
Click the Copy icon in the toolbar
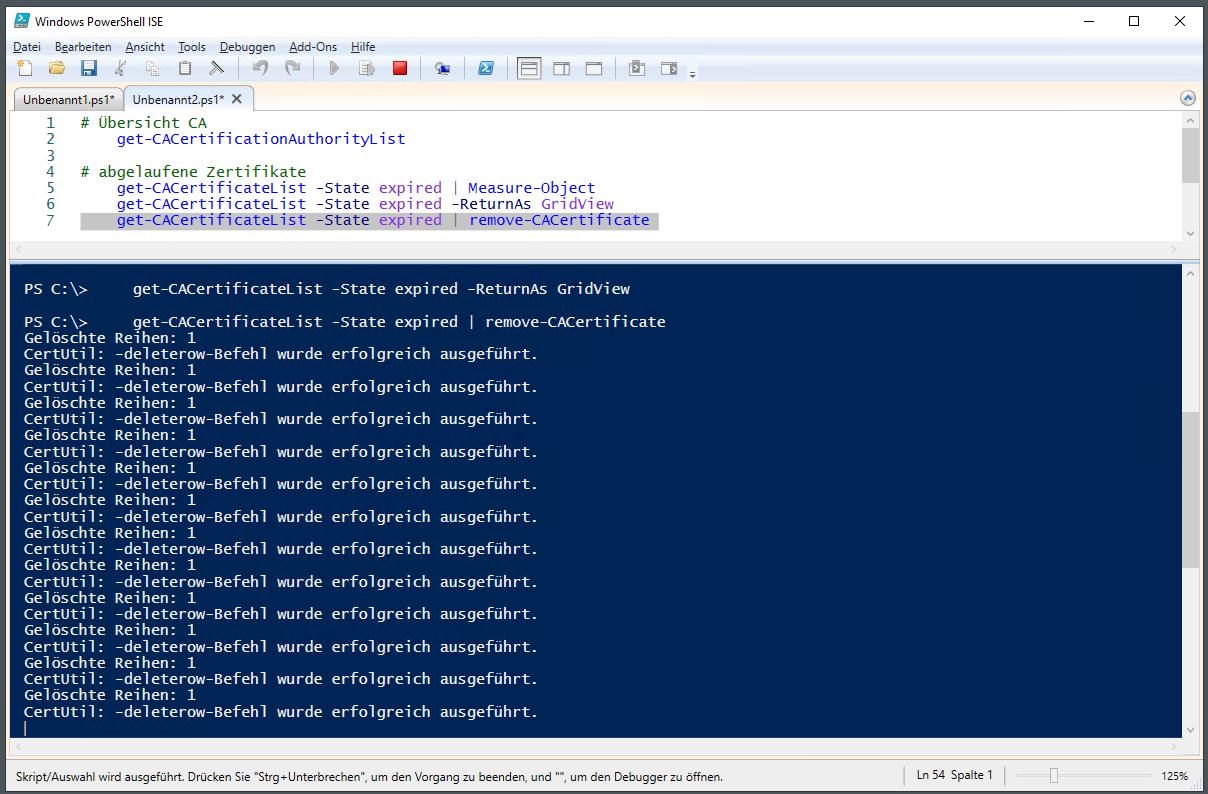(x=152, y=68)
